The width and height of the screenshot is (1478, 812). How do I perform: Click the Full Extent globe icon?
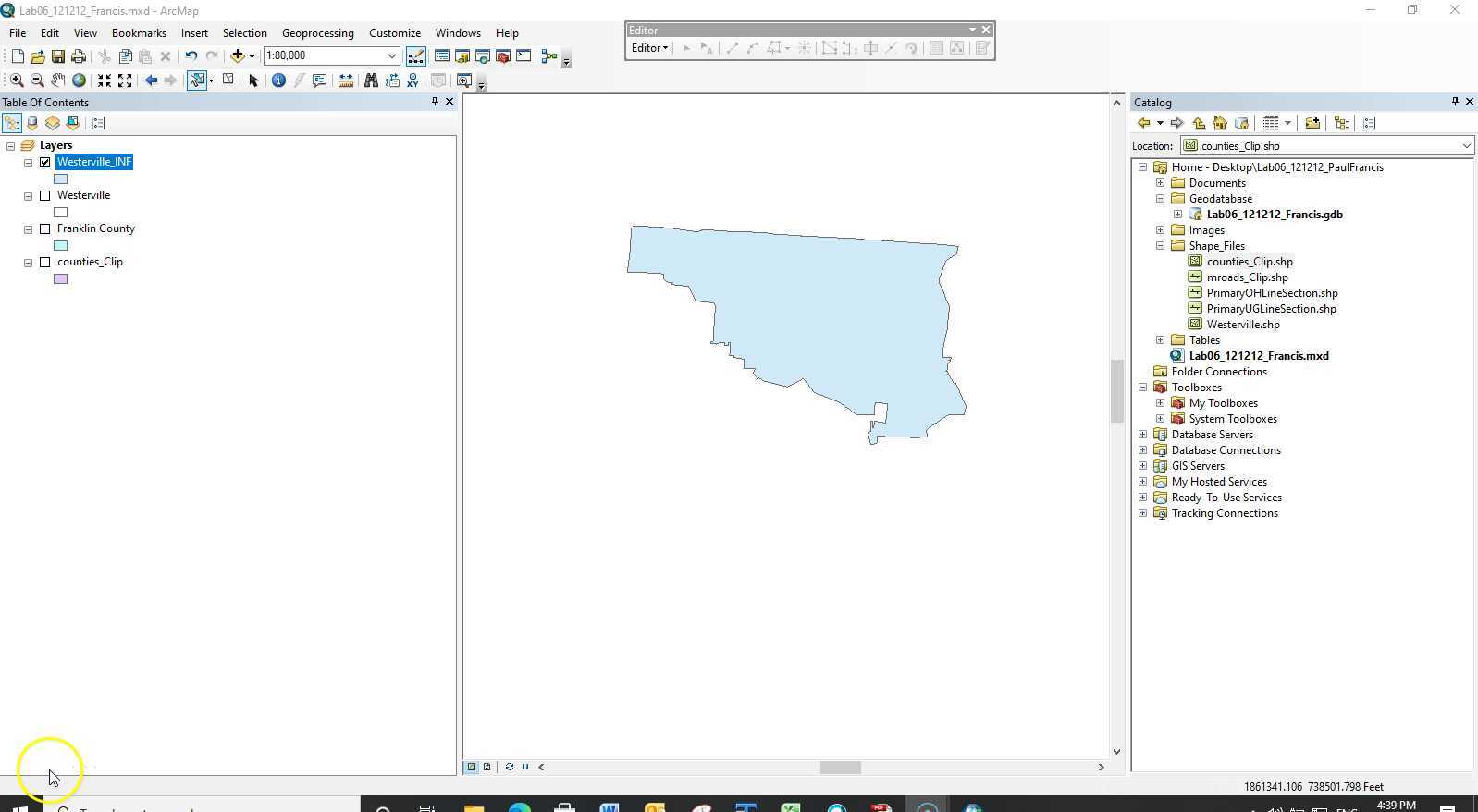pos(80,80)
